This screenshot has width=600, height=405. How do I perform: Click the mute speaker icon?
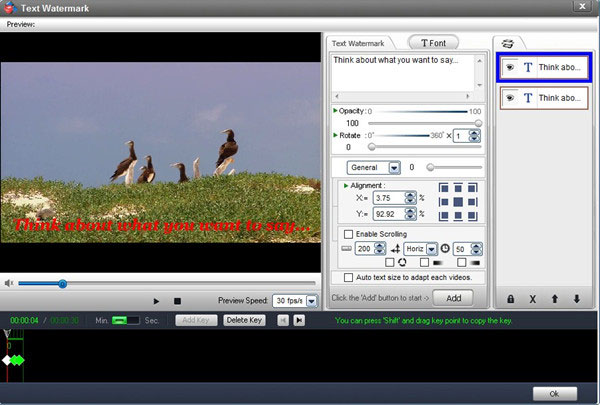coord(9,283)
